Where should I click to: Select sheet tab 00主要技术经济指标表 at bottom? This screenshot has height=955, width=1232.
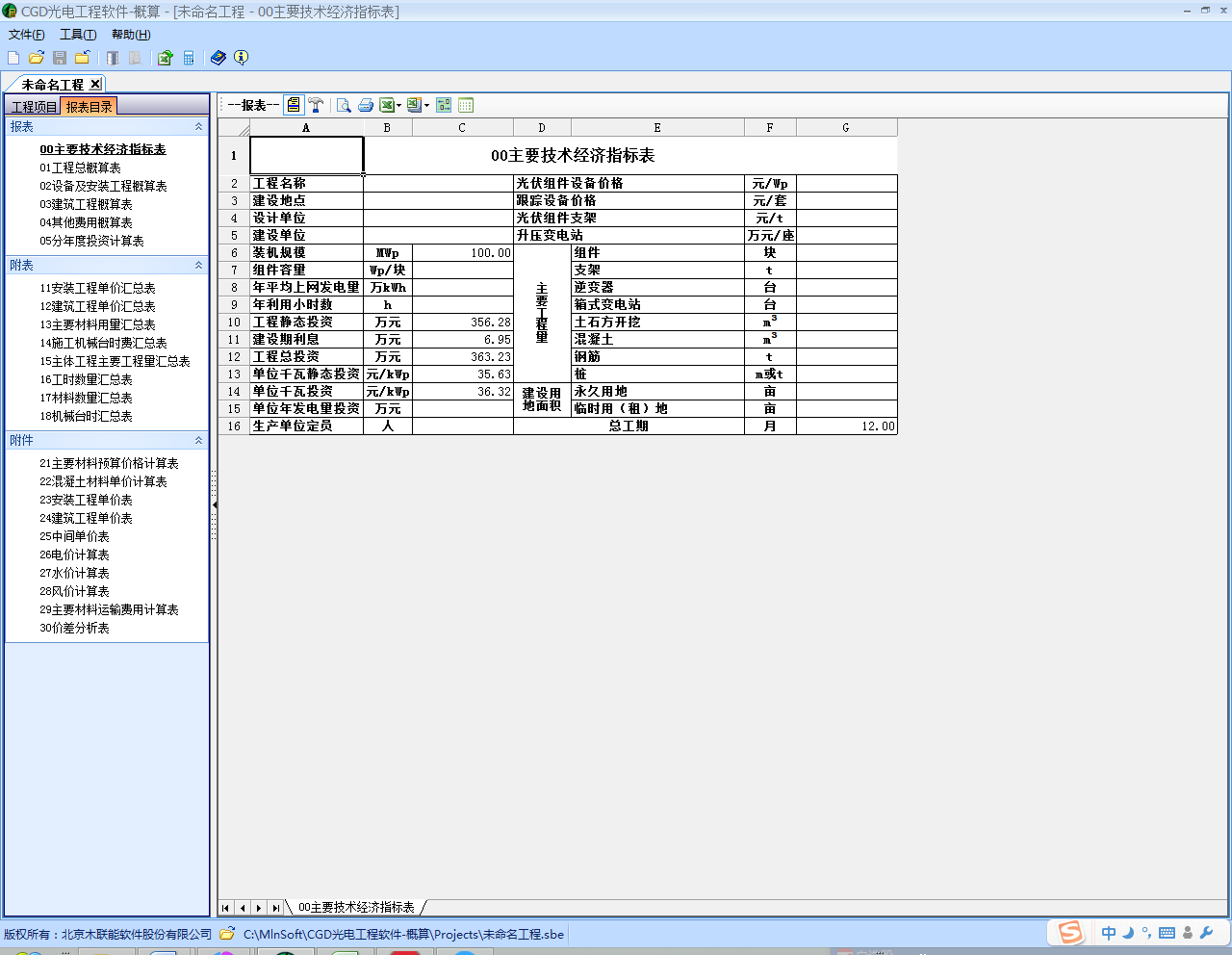click(356, 907)
